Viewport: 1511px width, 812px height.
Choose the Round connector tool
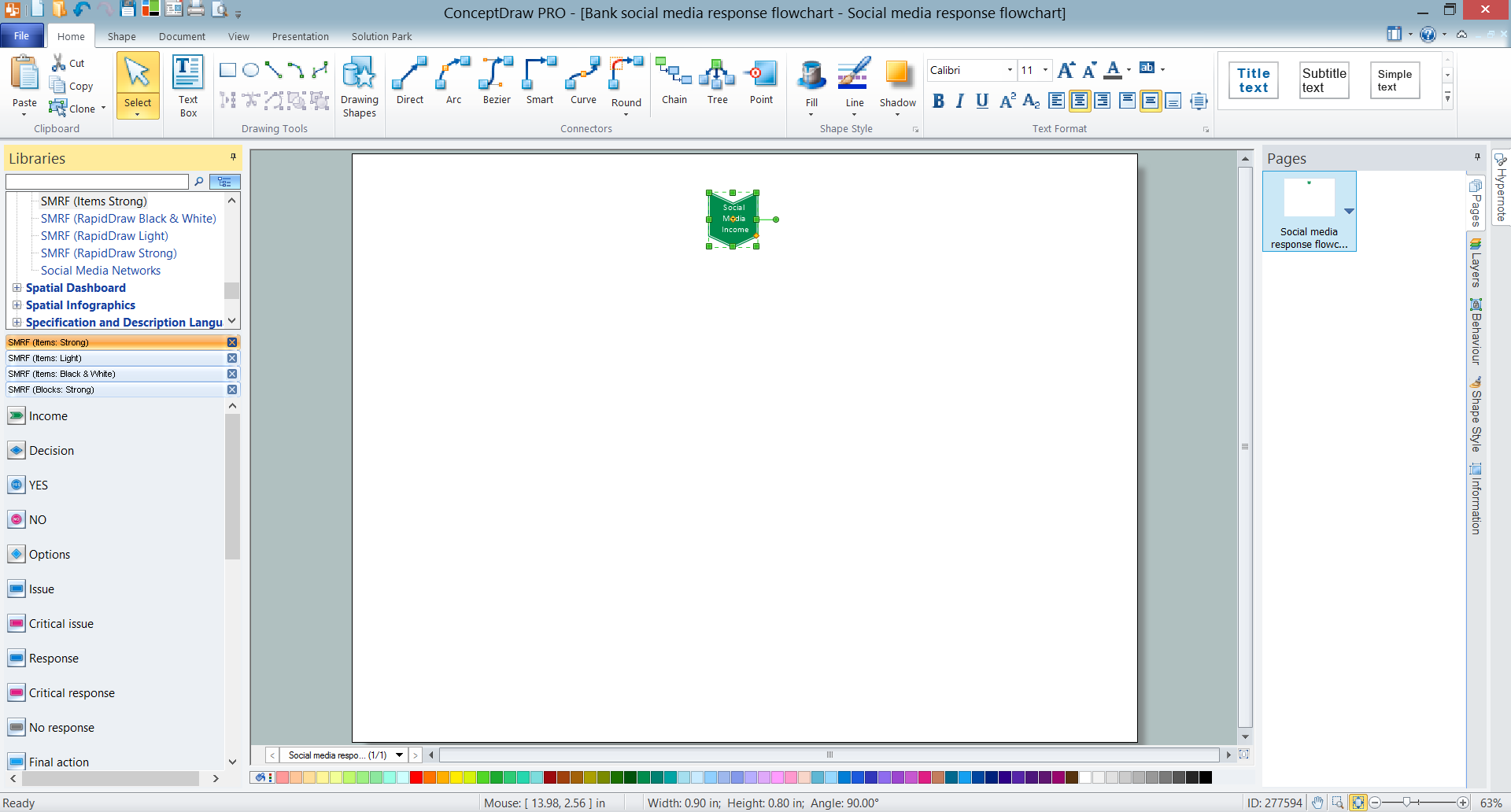tap(626, 85)
